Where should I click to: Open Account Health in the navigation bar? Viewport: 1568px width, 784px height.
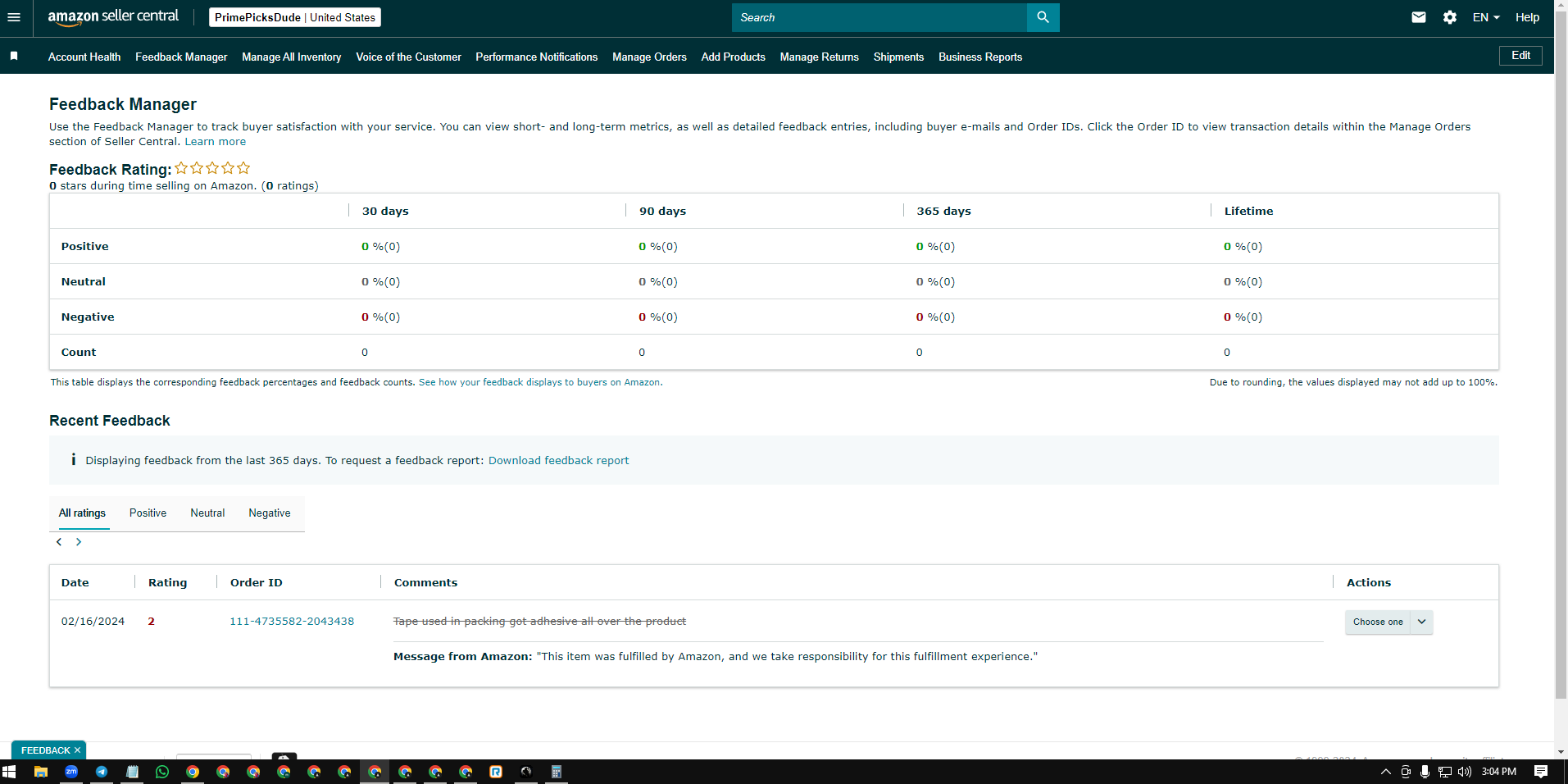tap(84, 57)
